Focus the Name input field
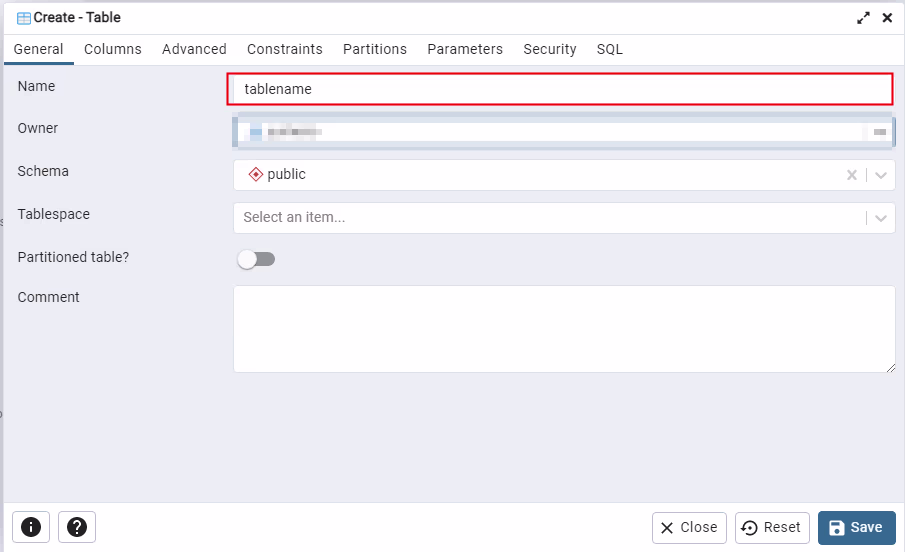This screenshot has width=905, height=552. pos(560,89)
